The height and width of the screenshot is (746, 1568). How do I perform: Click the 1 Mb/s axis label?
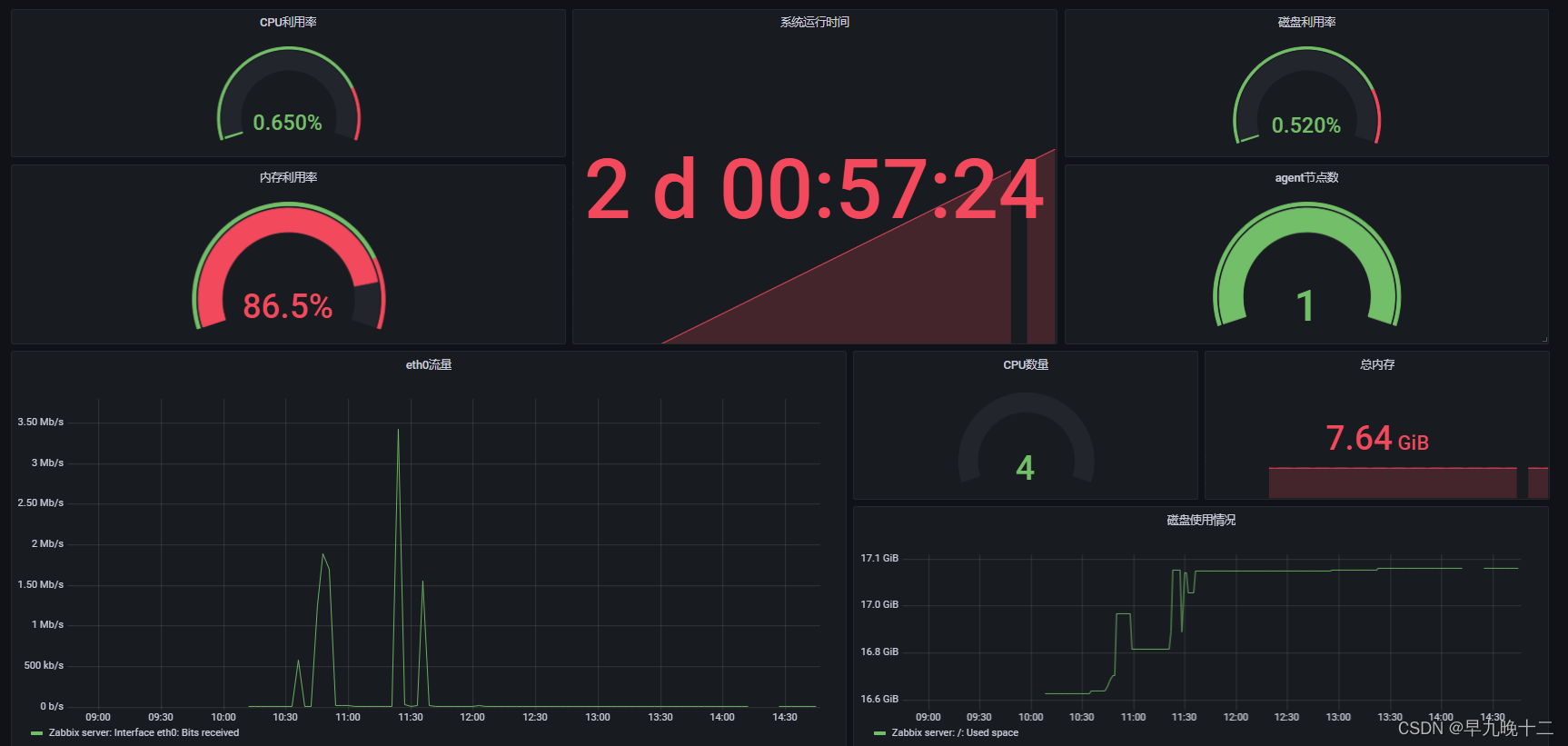coord(47,624)
